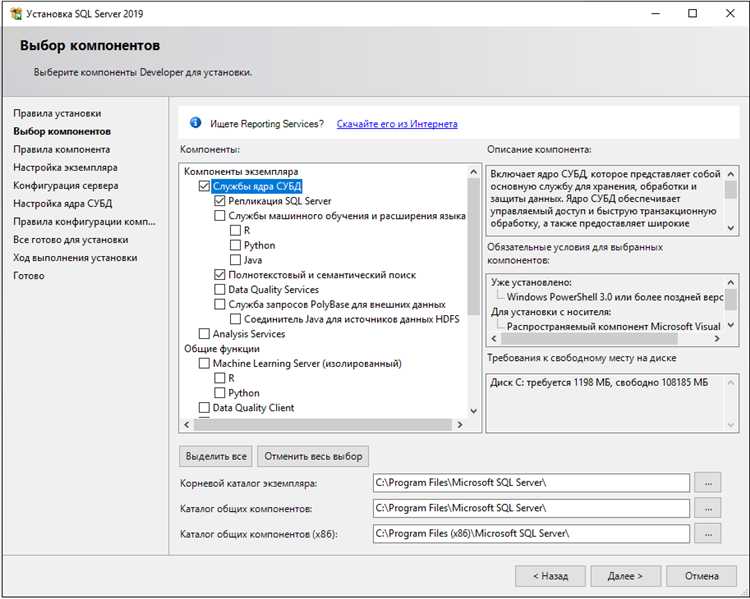This screenshot has height=599, width=750.
Task: Select Готово step in sidebar
Action: pos(29,276)
